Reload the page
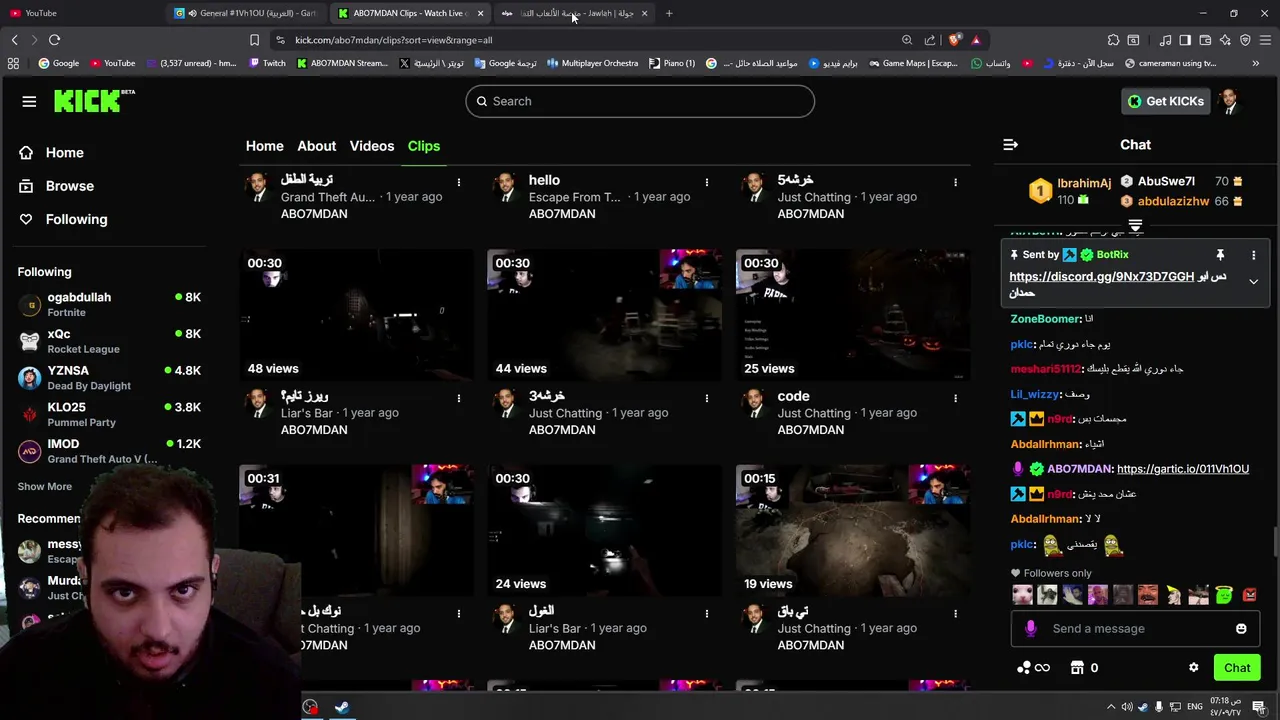Screen dimensions: 1280x720 [x=54, y=40]
